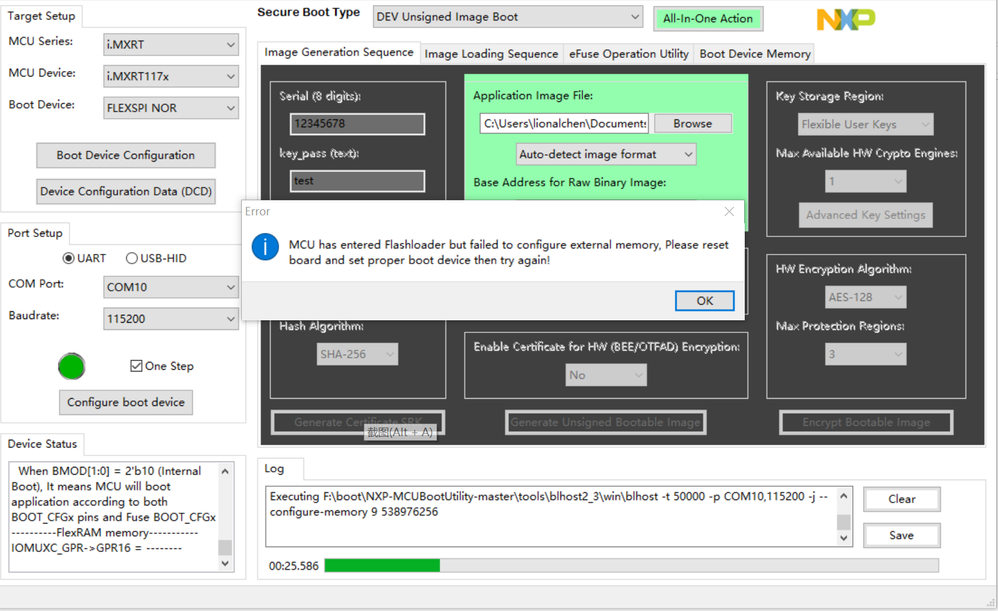This screenshot has width=998, height=611.
Task: Click the Serial (8 digits) input field
Action: coord(358,123)
